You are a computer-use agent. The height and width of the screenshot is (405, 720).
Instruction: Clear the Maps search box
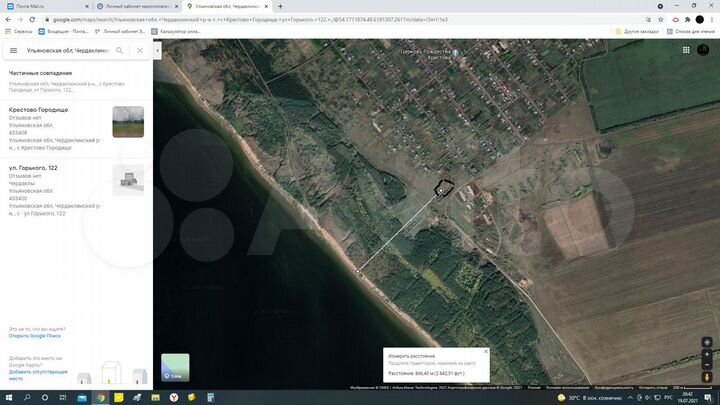[x=140, y=50]
